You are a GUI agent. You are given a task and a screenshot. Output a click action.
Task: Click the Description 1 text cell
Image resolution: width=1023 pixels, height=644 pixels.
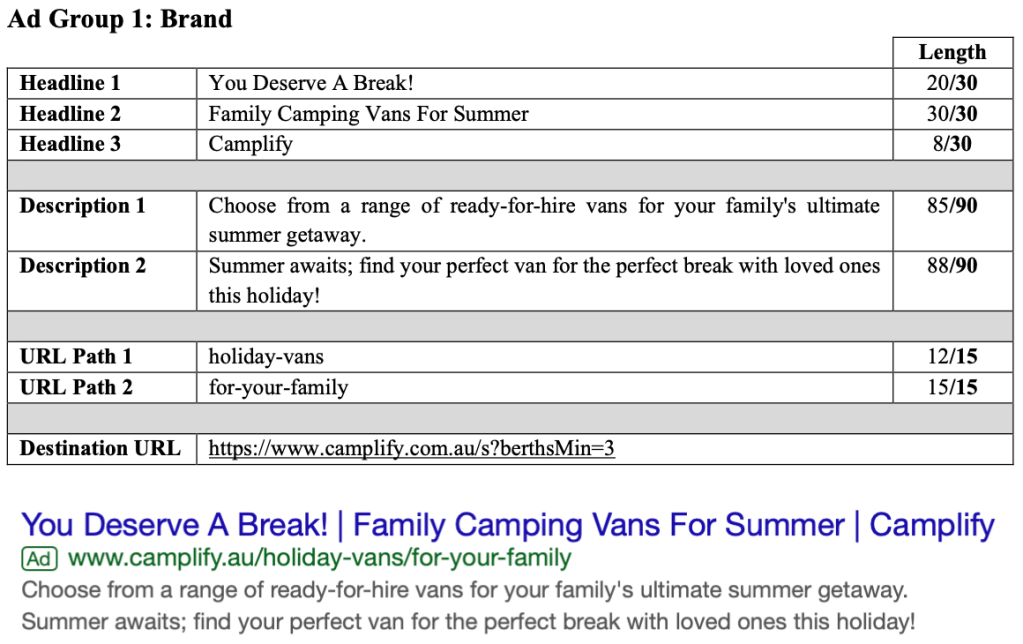(x=544, y=220)
